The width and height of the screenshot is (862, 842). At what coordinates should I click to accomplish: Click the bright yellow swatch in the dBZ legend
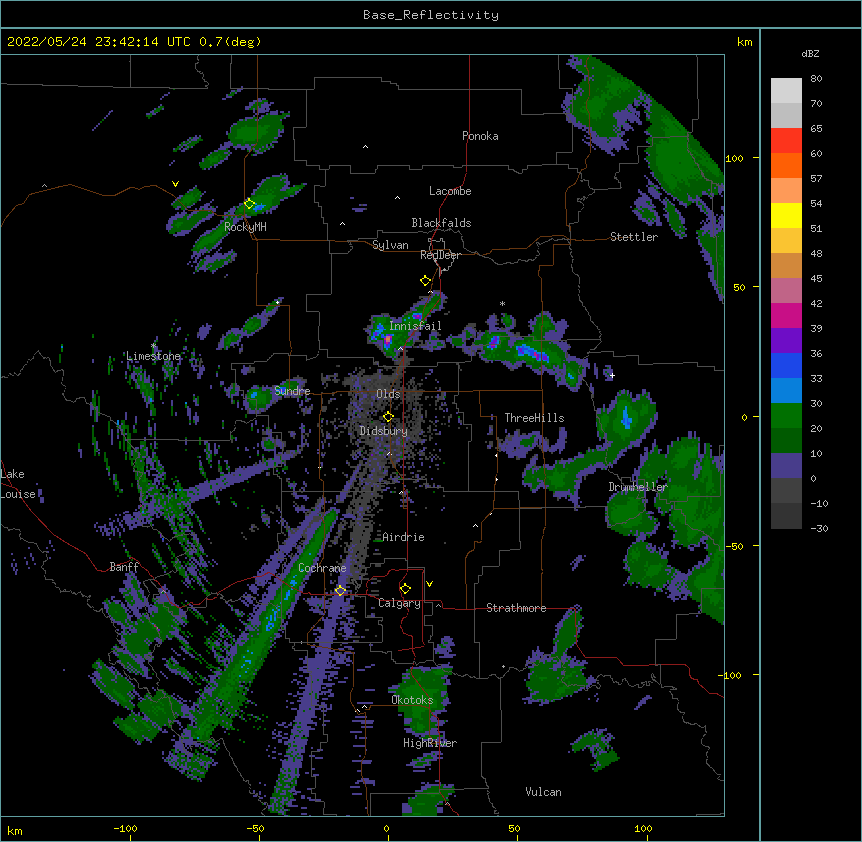pos(786,215)
